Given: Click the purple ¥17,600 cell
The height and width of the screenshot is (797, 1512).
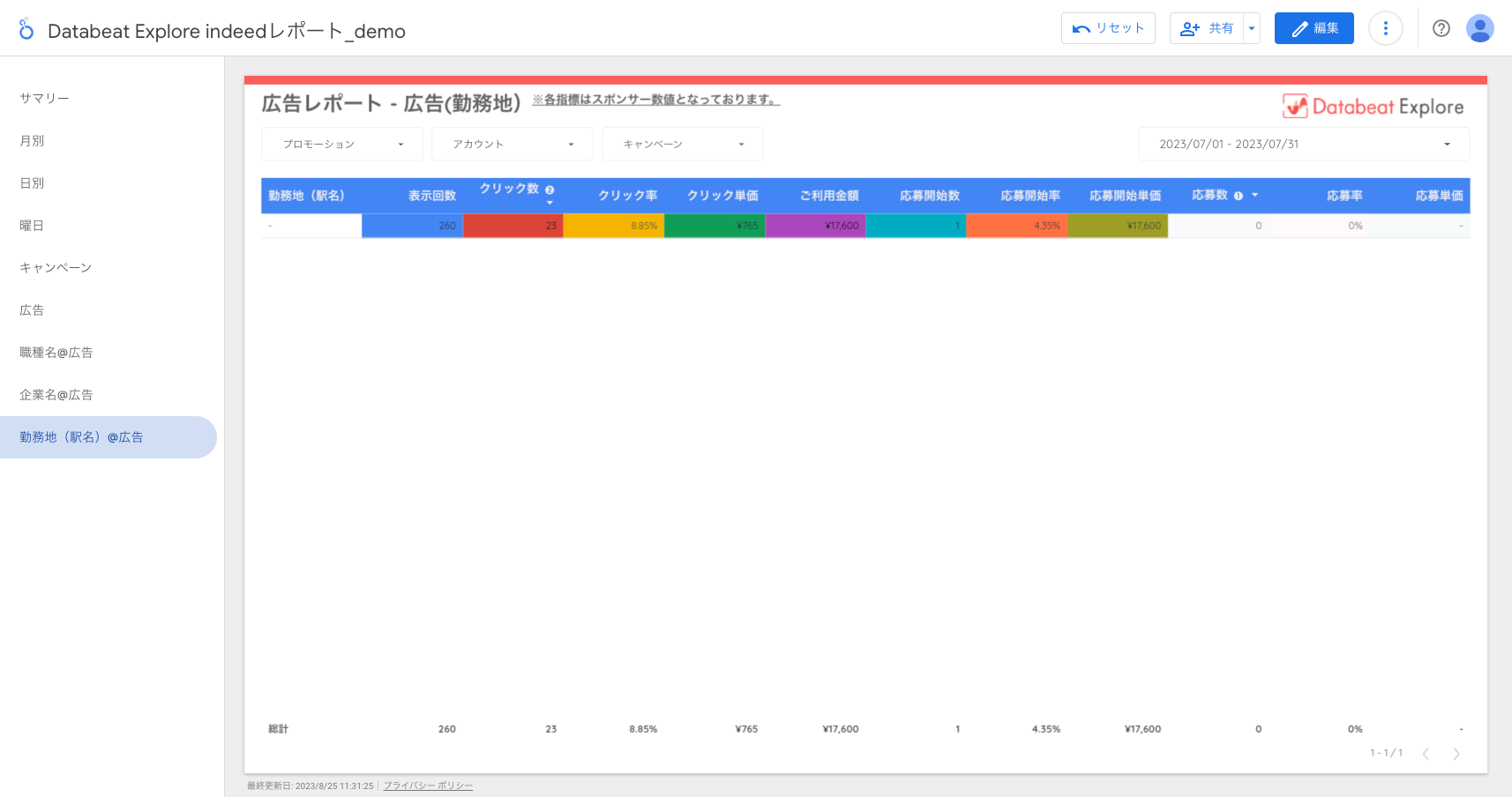Looking at the screenshot, I should (815, 226).
